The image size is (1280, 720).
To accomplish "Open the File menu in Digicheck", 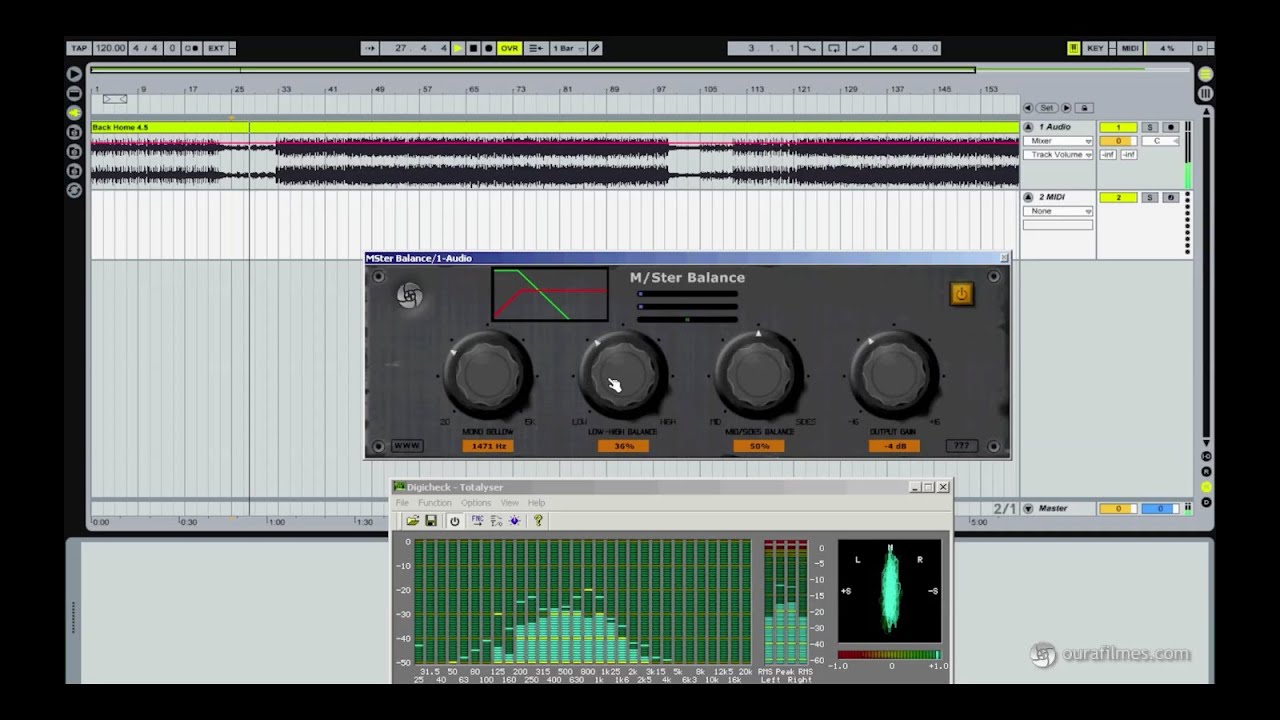I will [402, 503].
